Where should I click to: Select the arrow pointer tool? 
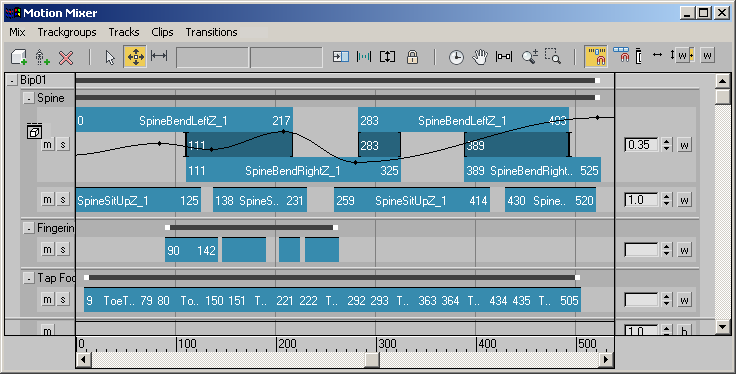pyautogui.click(x=110, y=57)
